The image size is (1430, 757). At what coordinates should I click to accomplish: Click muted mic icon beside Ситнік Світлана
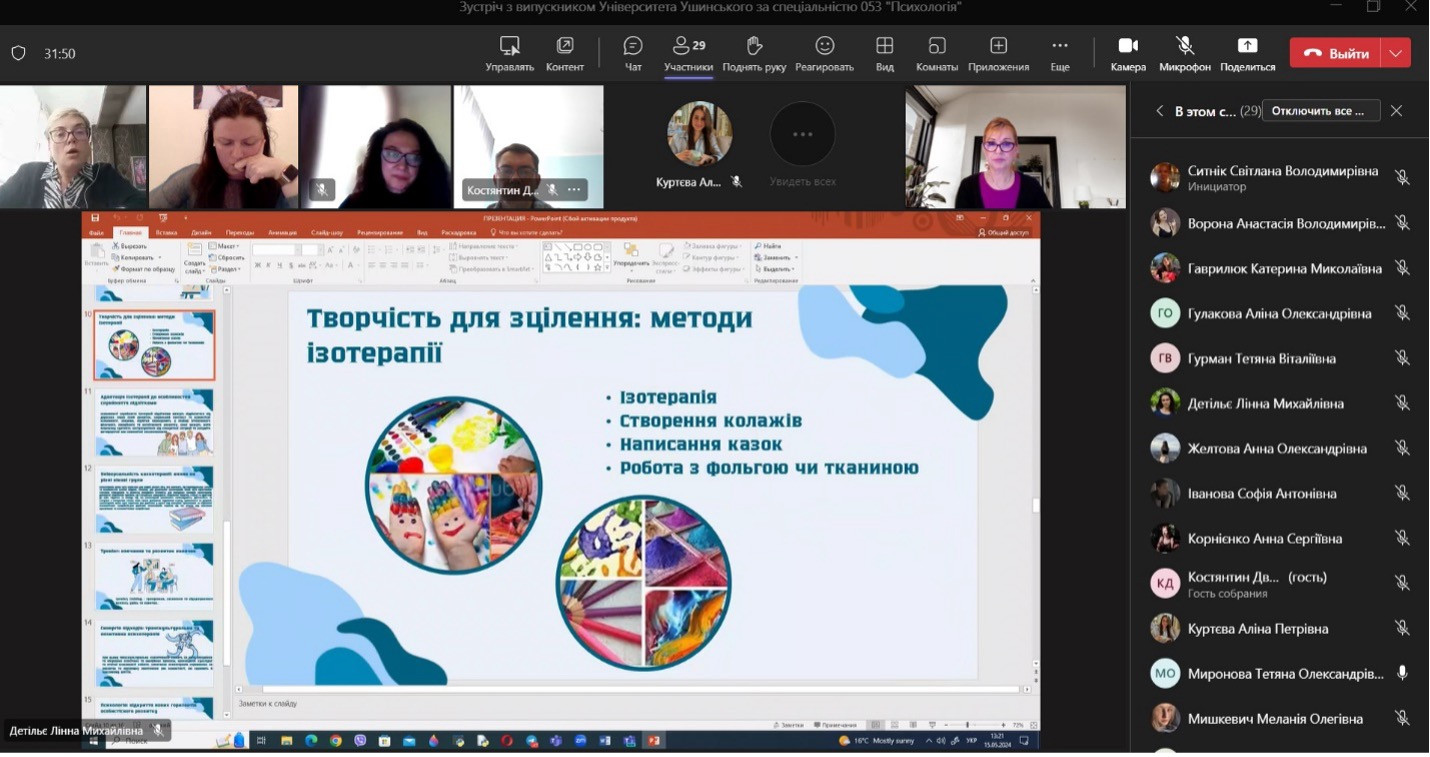(1402, 178)
